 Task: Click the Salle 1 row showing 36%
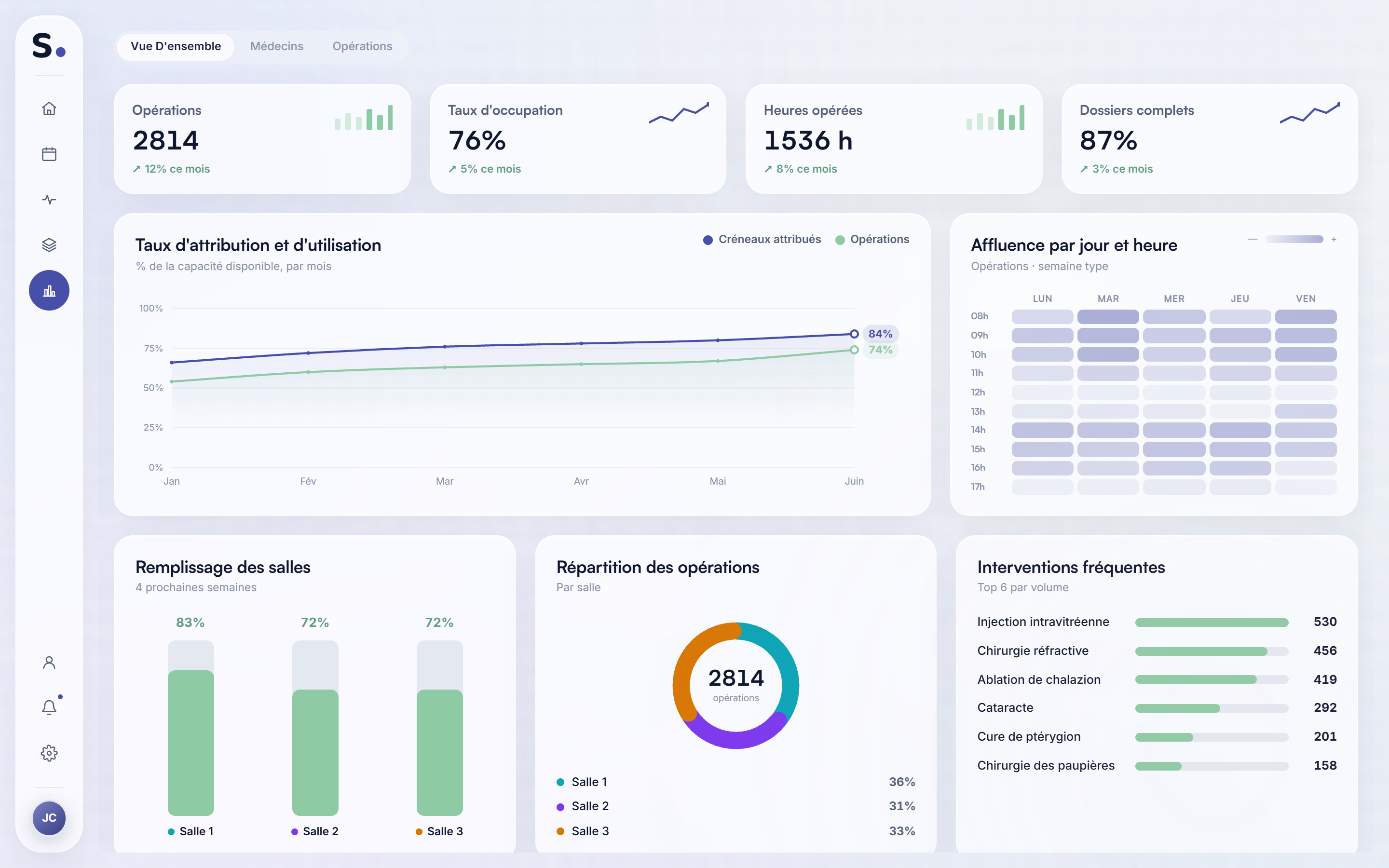coord(736,782)
